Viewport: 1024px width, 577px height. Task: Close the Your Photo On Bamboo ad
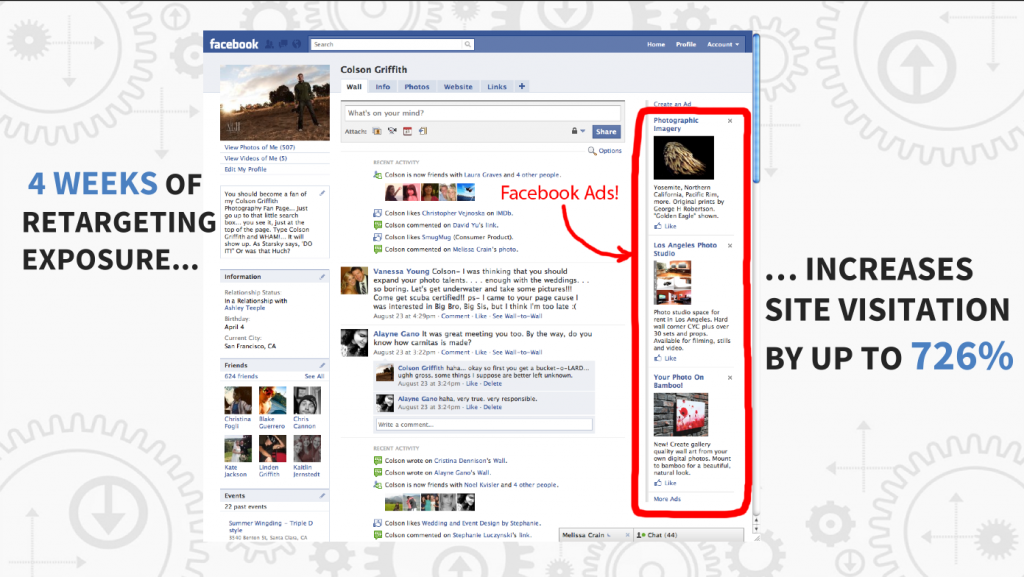pyautogui.click(x=730, y=377)
